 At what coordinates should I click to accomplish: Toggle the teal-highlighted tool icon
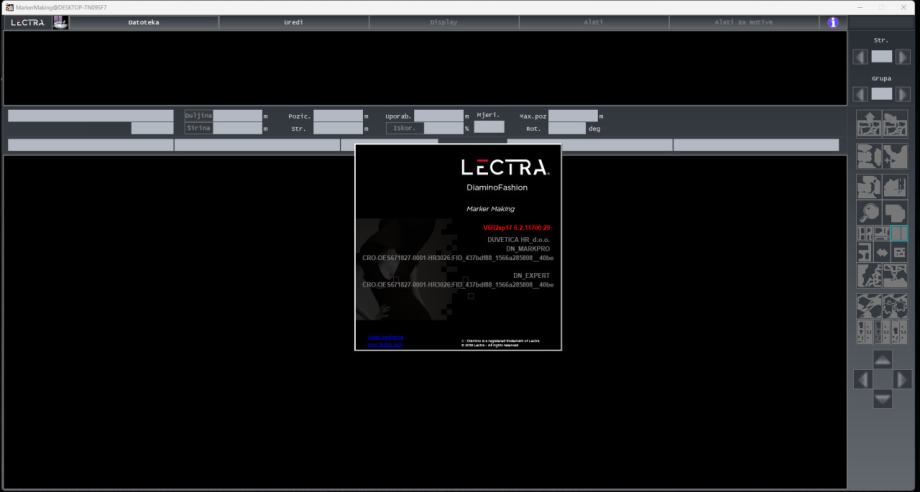click(x=899, y=234)
